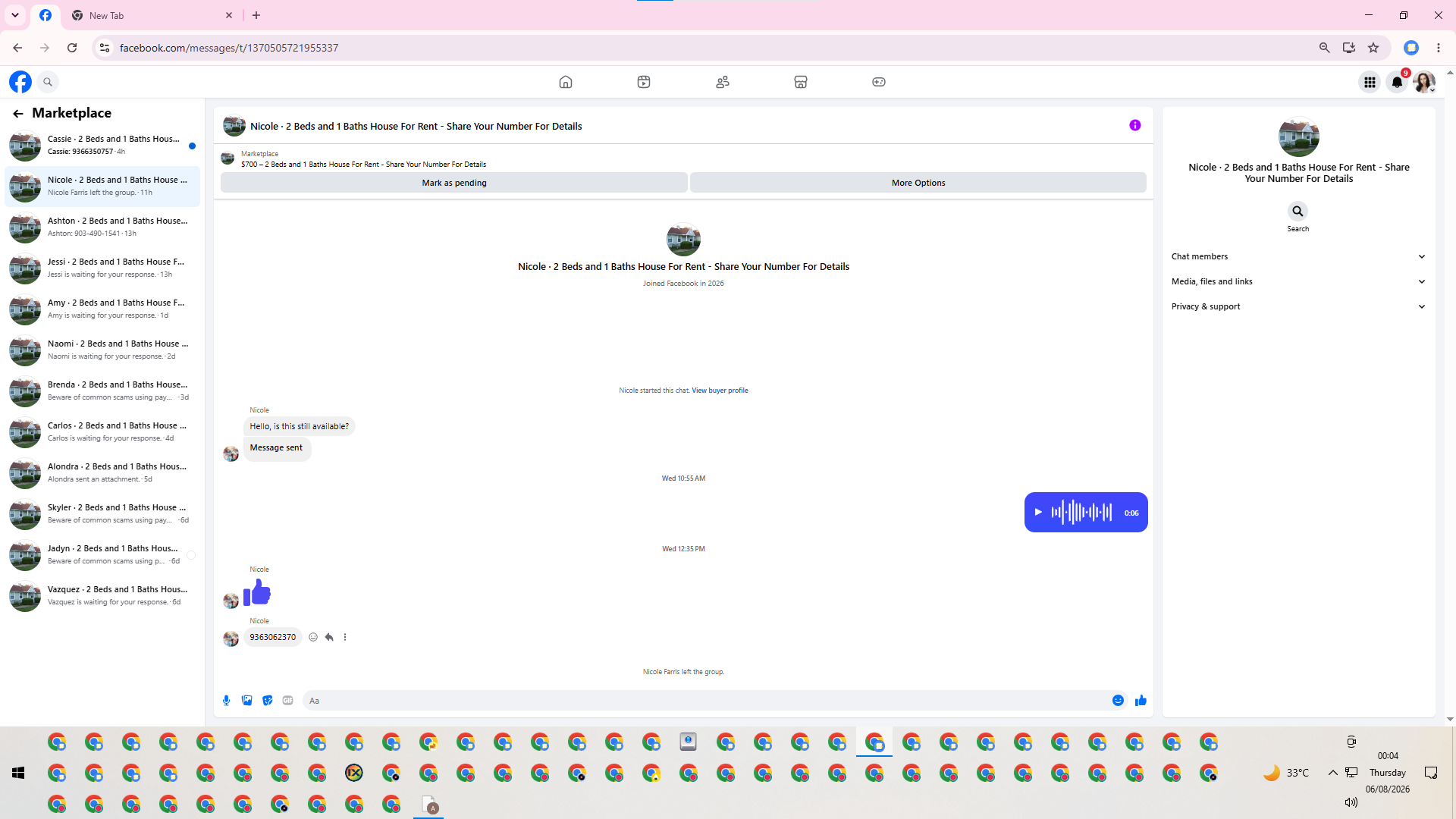Open the Facebook menu grid icon
This screenshot has width=1456, height=819.
[1370, 82]
